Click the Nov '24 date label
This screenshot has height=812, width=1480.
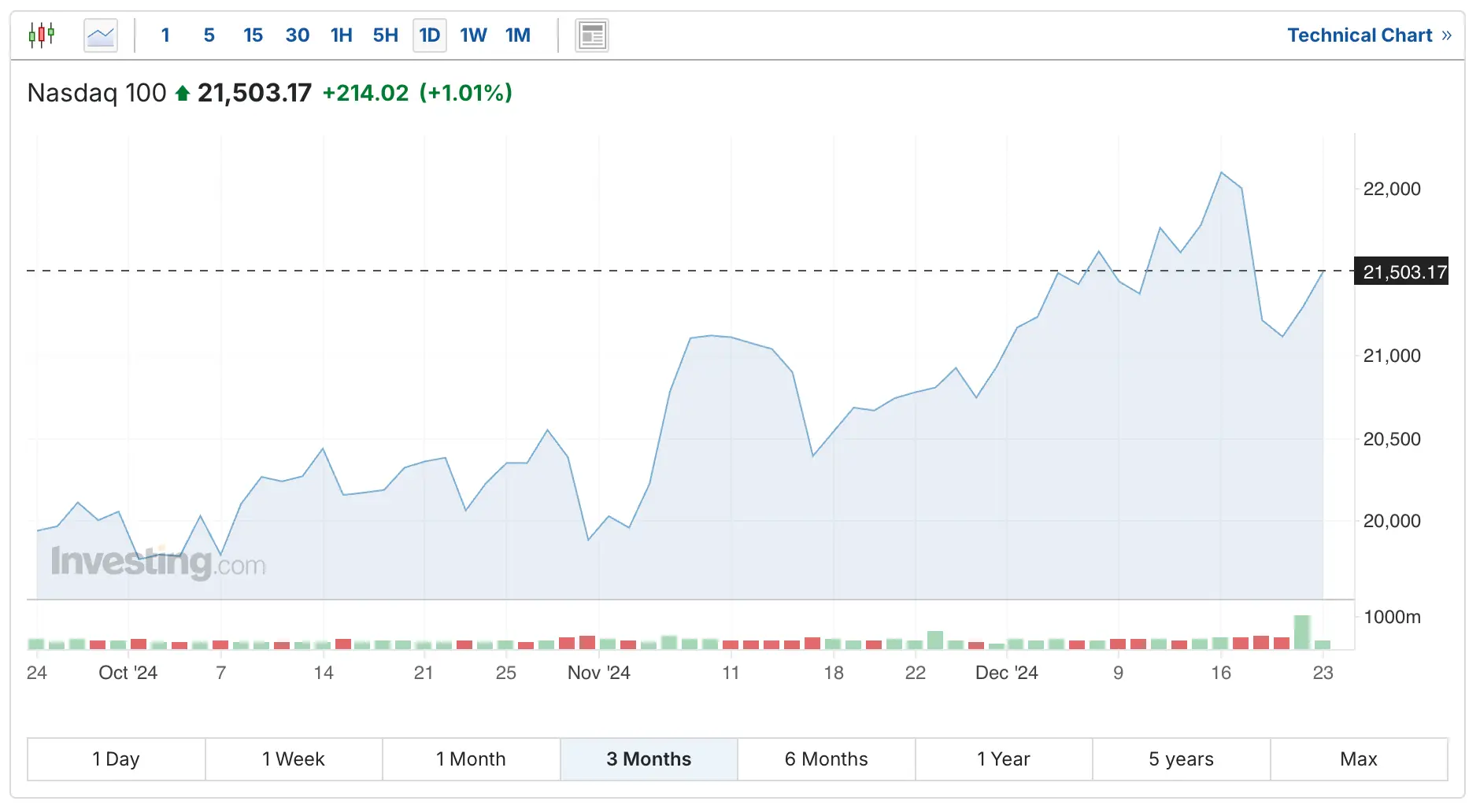click(599, 673)
